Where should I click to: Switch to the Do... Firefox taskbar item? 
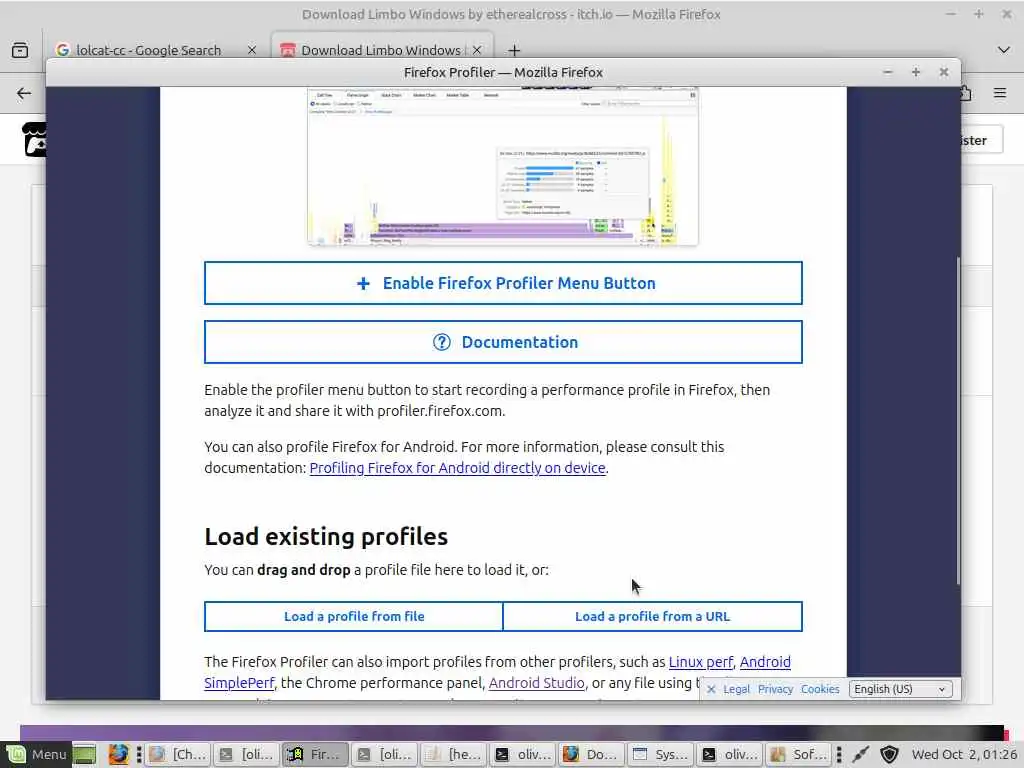pos(592,754)
